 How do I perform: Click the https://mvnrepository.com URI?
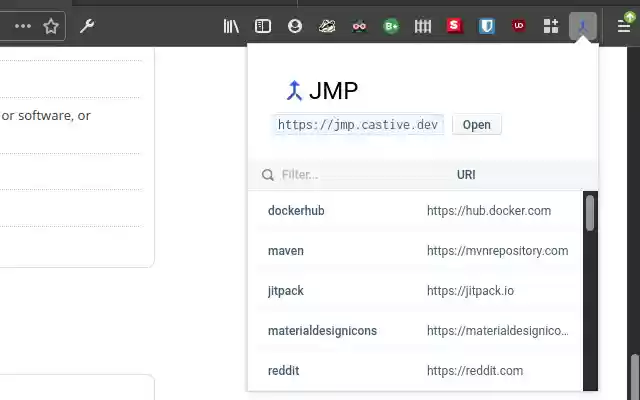click(498, 251)
